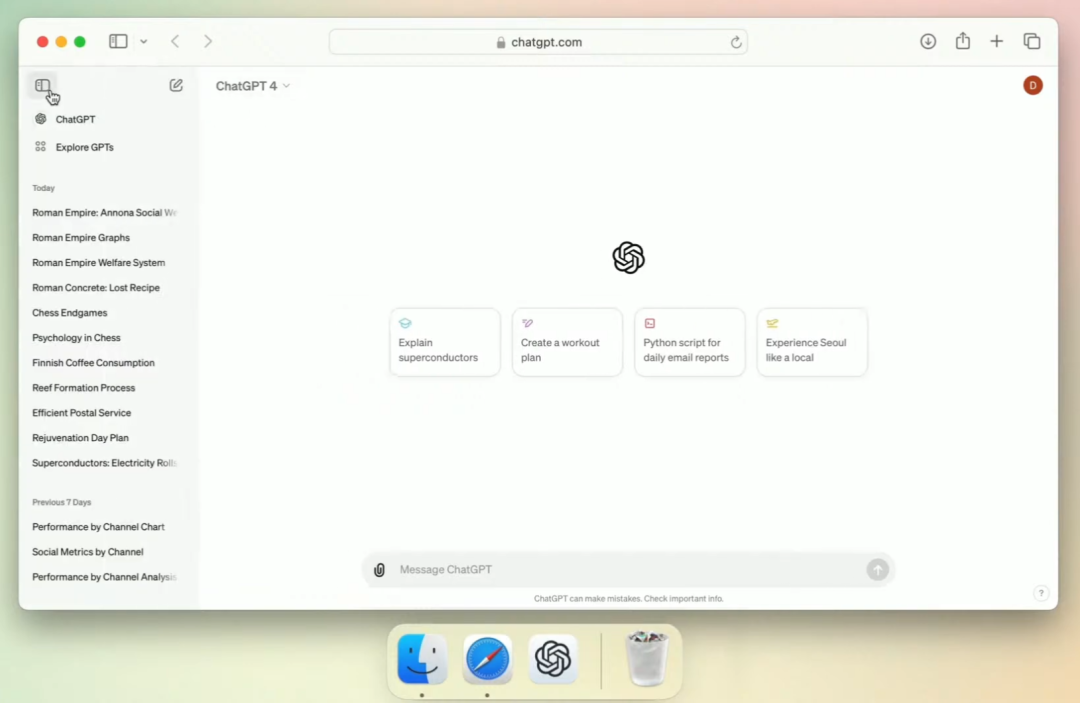Open the profile avatar menu

tap(1032, 85)
